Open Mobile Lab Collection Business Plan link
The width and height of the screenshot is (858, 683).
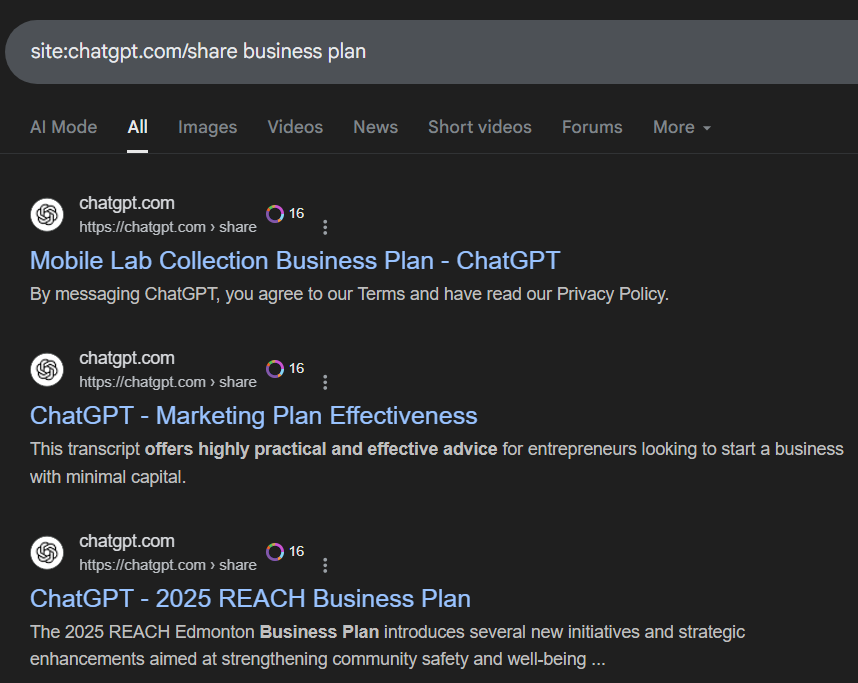[295, 261]
